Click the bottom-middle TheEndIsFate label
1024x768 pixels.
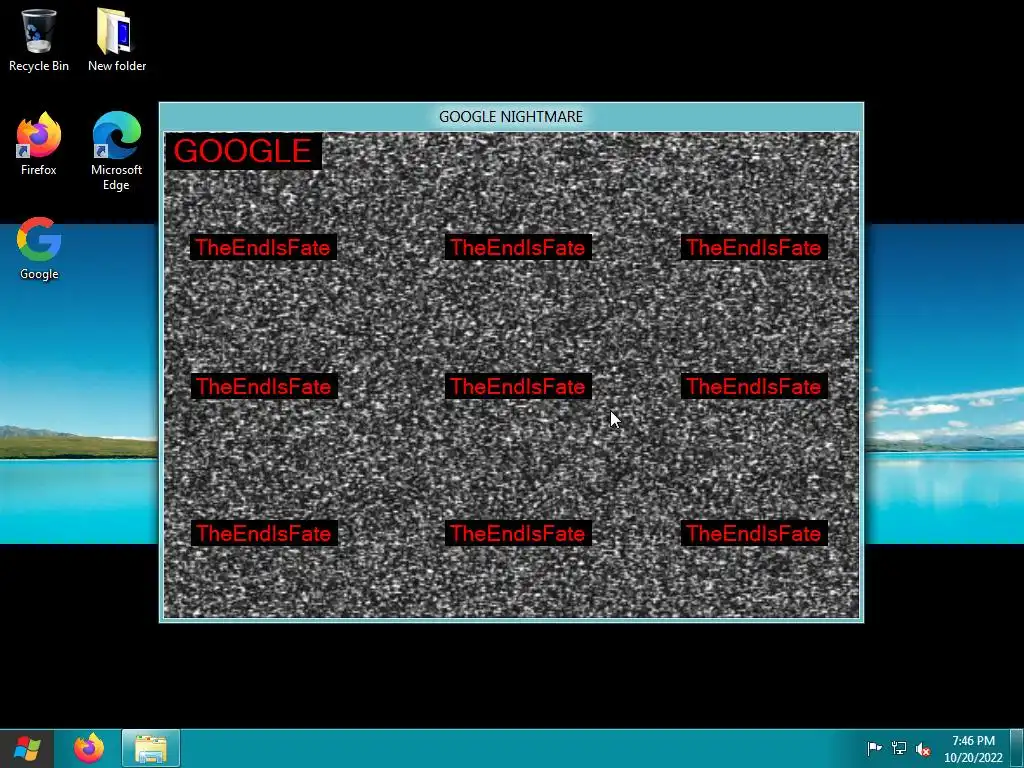point(518,533)
